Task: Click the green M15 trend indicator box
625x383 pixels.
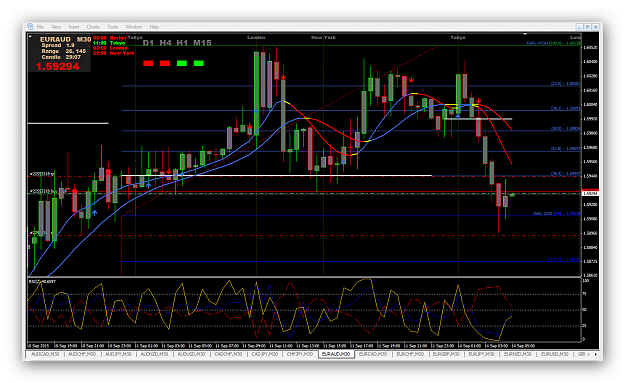Action: tap(199, 63)
